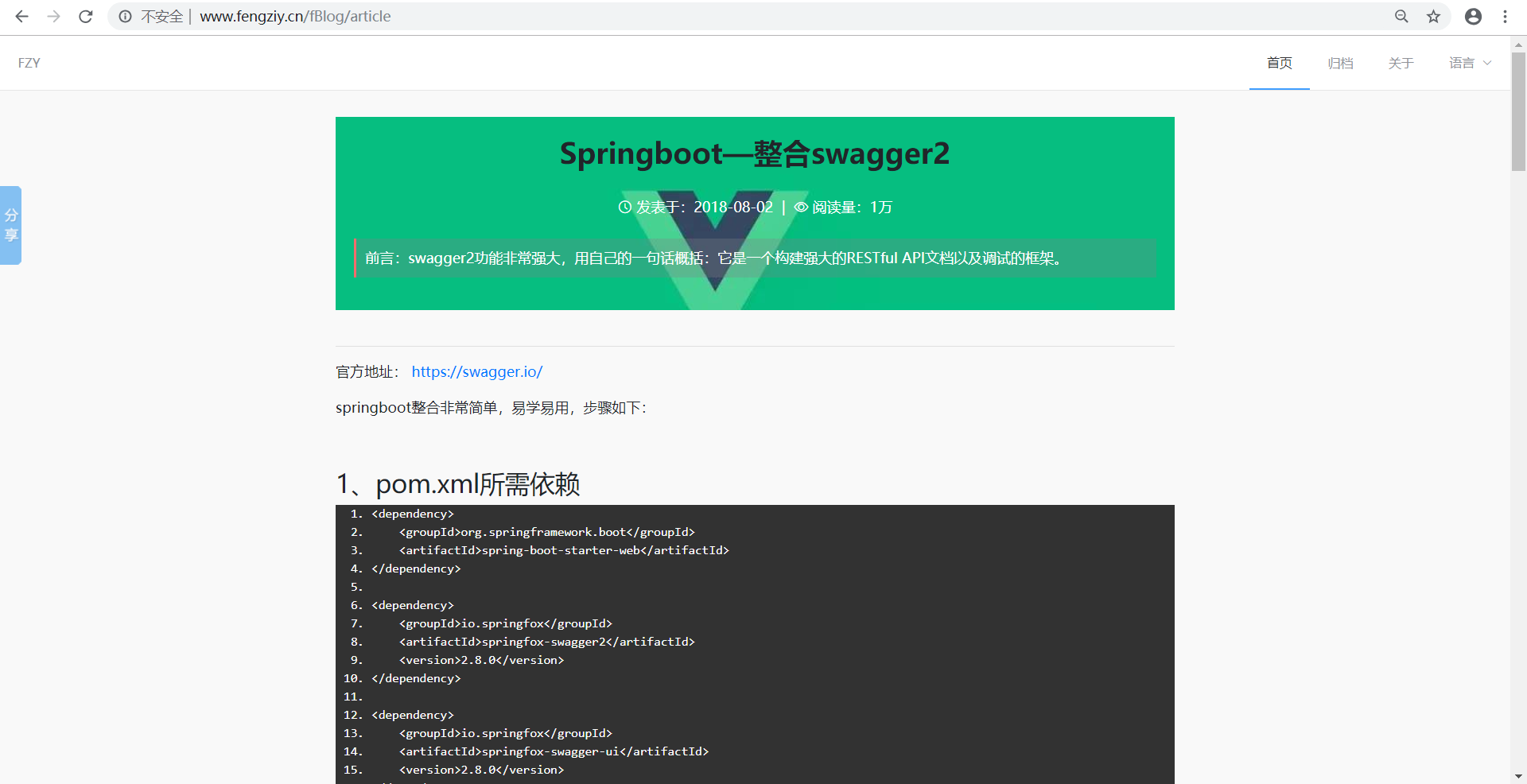Click the page vertical scrollbar thumb

click(x=1518, y=111)
